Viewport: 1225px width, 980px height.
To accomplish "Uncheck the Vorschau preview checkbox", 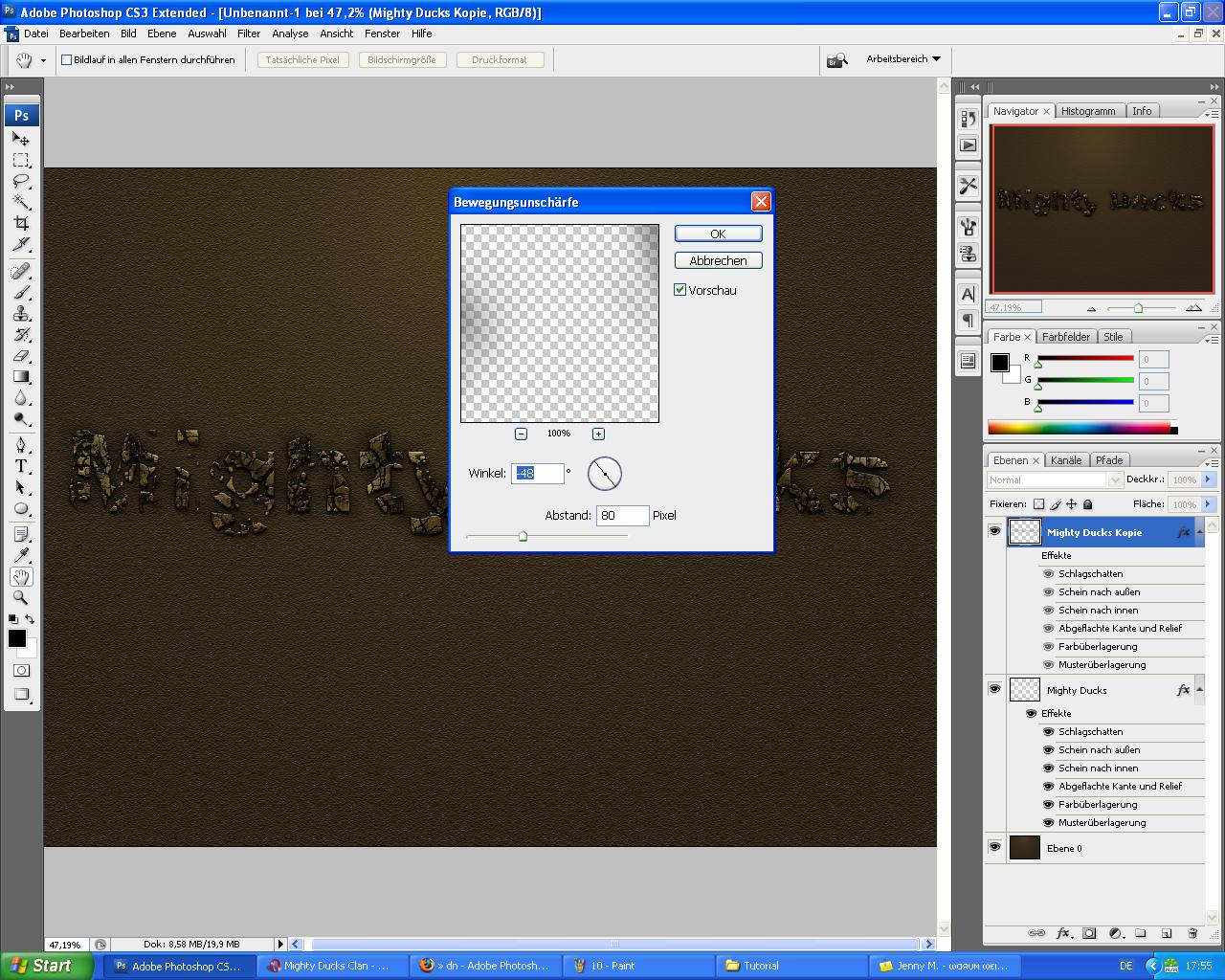I will [680, 290].
